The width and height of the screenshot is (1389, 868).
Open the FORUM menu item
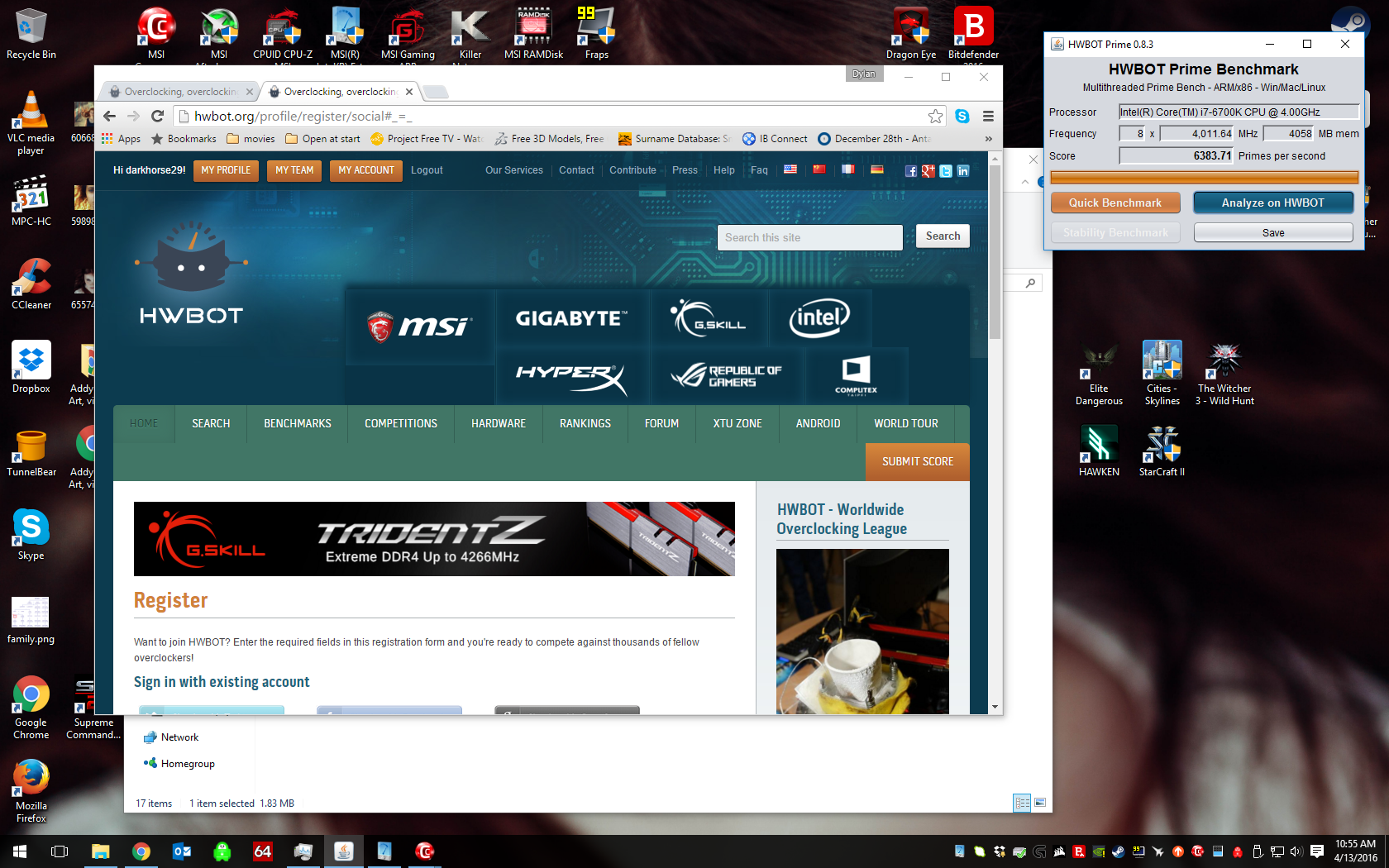[x=661, y=423]
